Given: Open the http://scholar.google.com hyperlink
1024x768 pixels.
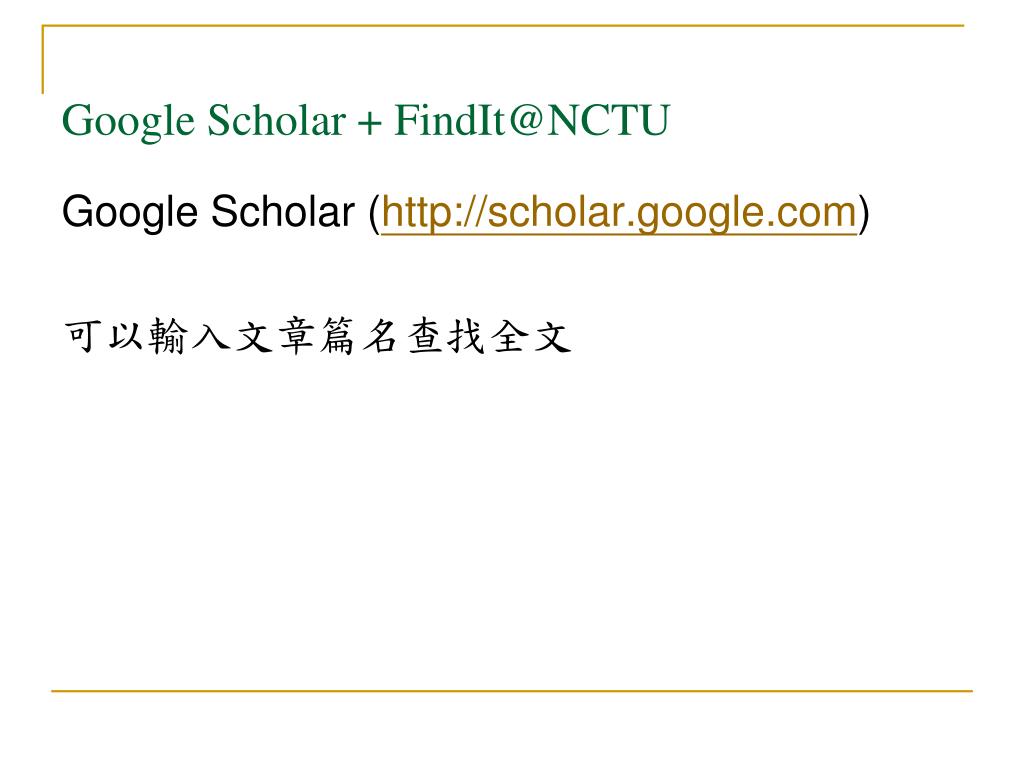Looking at the screenshot, I should (618, 212).
